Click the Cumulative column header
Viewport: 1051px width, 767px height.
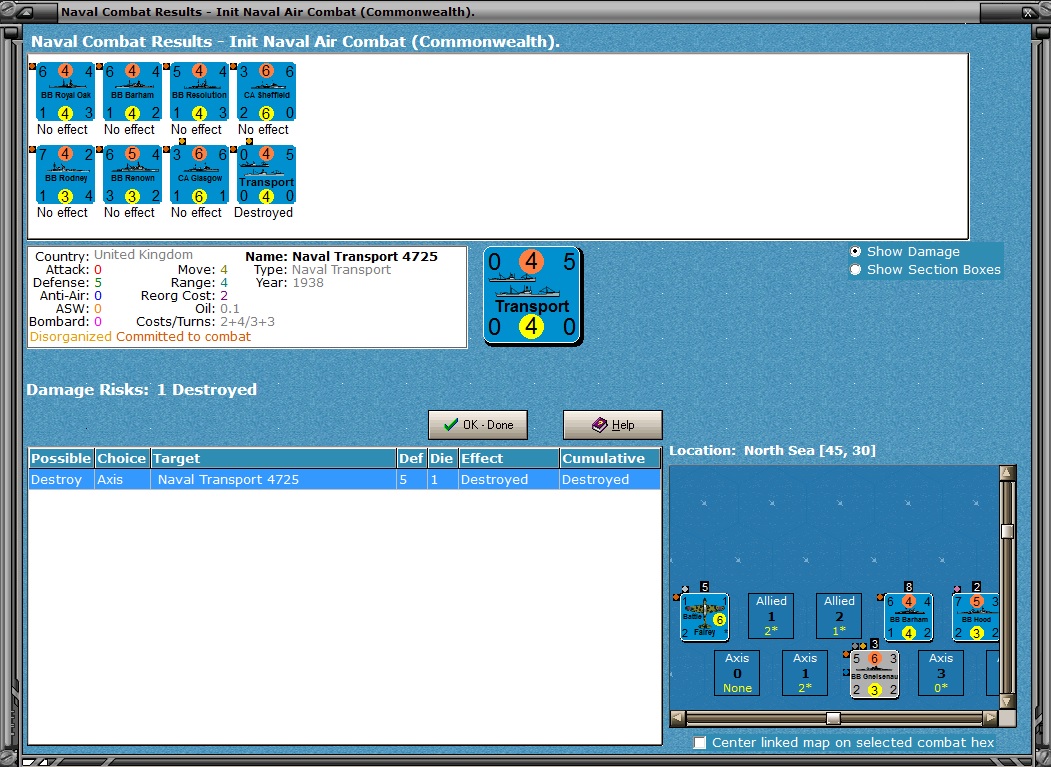click(x=610, y=459)
